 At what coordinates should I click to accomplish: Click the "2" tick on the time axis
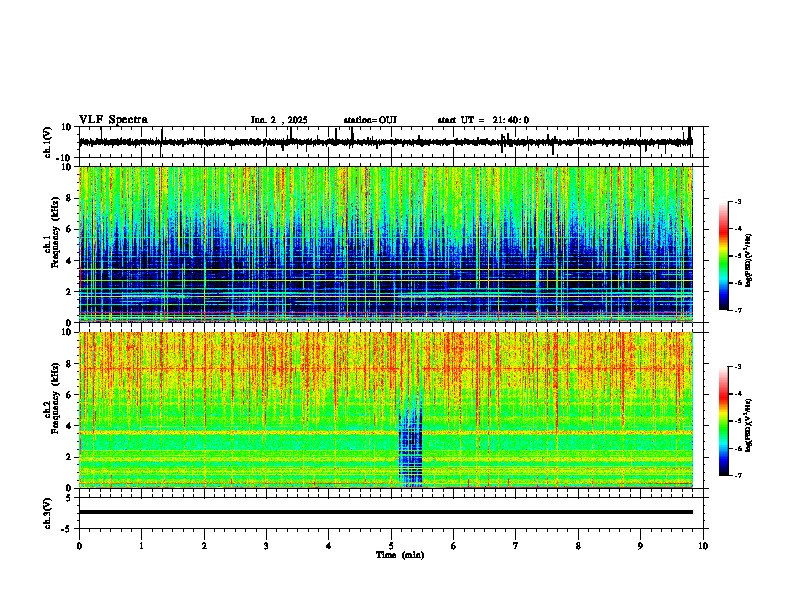(204, 546)
